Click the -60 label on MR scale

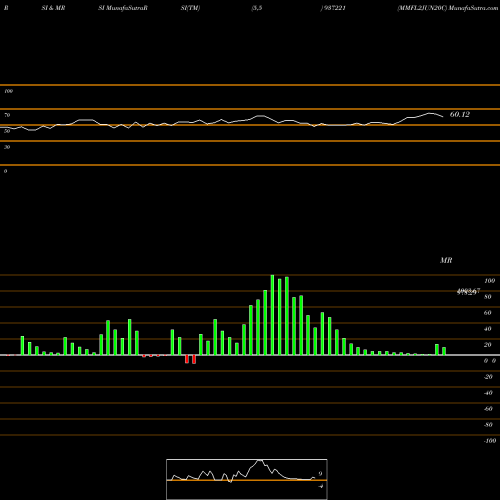click(488, 409)
